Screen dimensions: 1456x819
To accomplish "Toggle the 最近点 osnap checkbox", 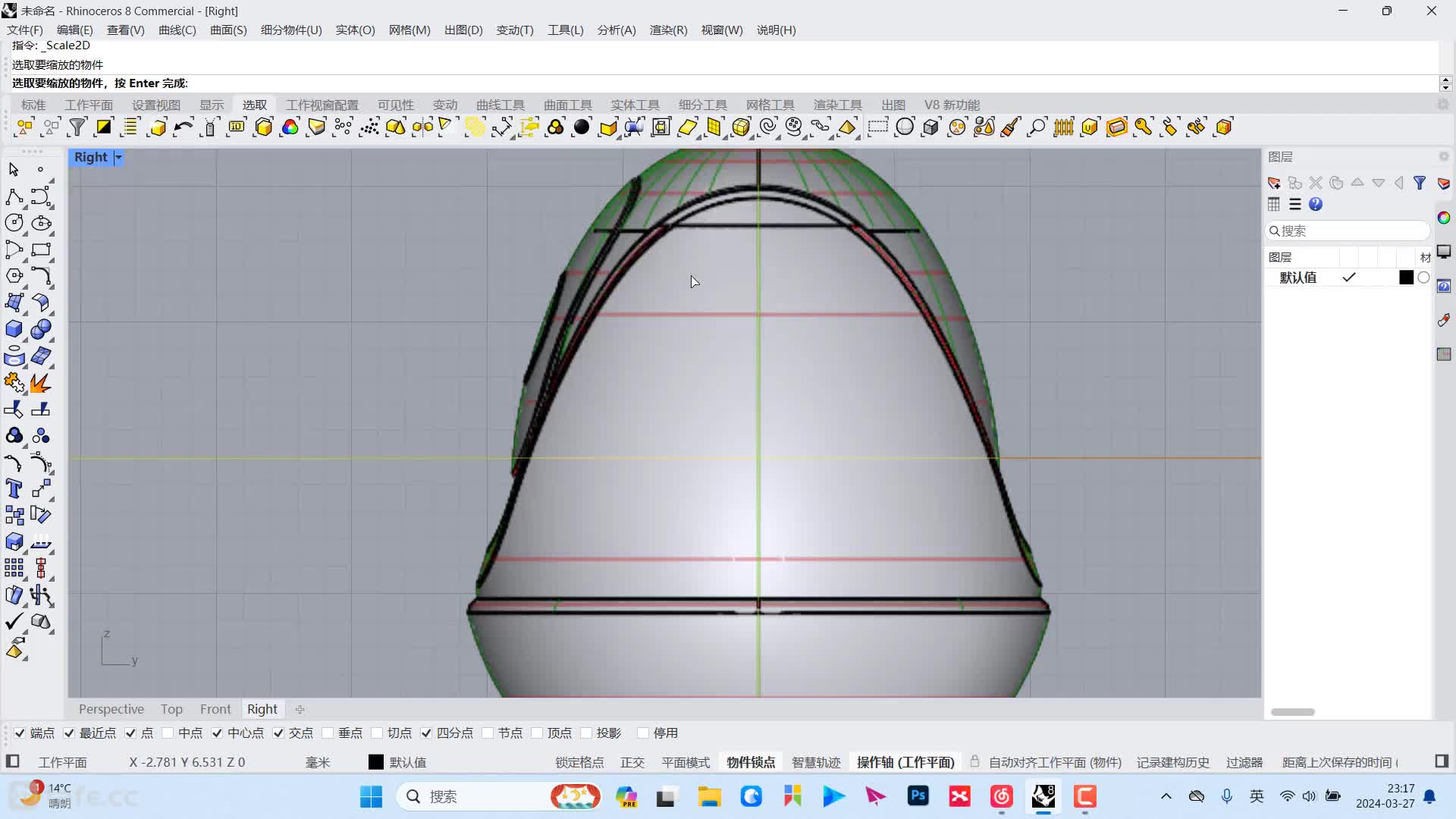I will [69, 733].
